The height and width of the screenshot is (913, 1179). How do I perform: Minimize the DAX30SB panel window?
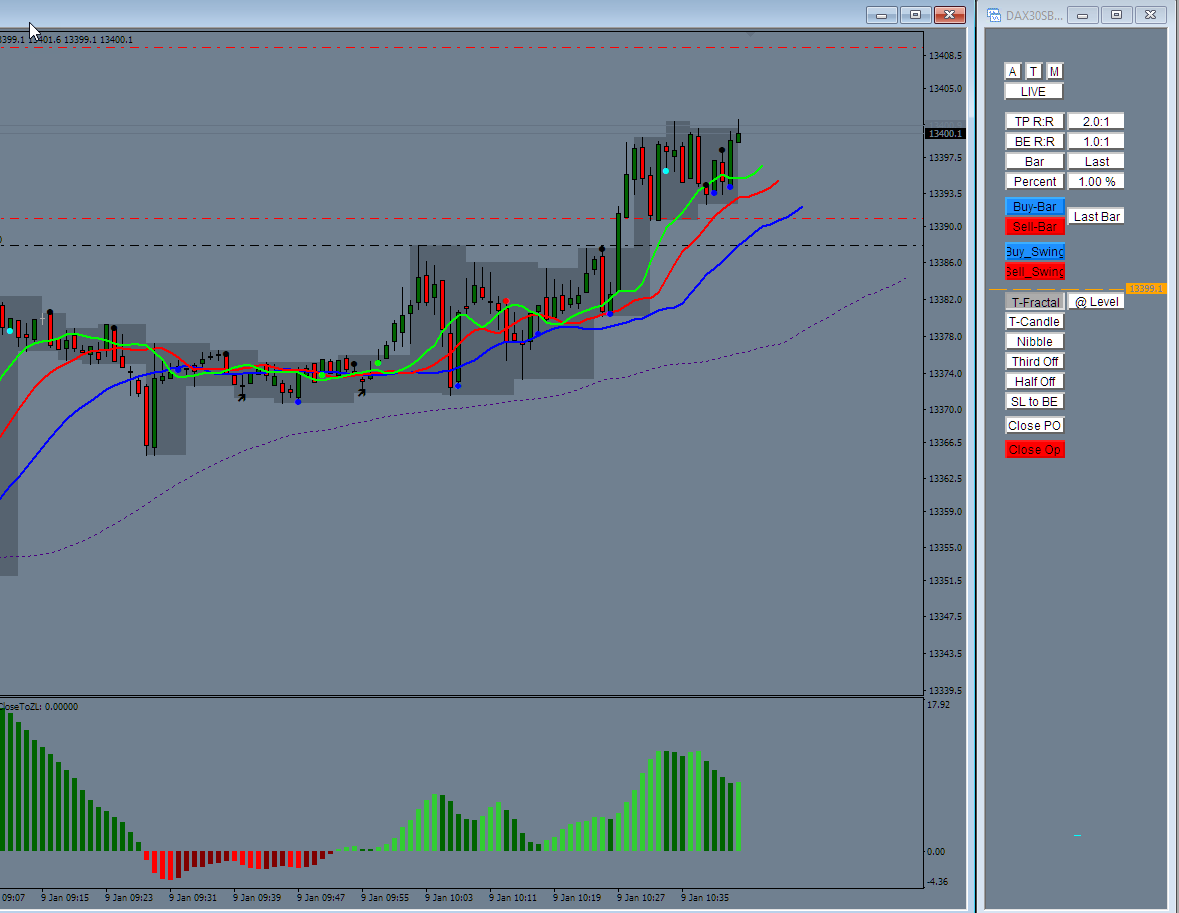pyautogui.click(x=1083, y=15)
